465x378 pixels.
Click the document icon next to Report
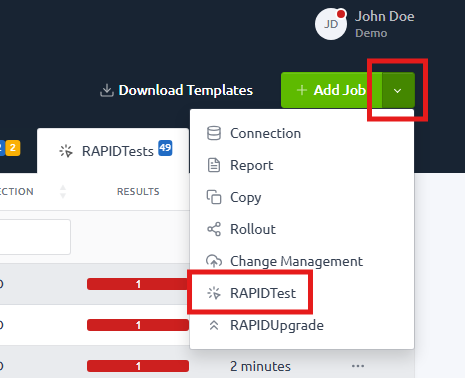coord(214,165)
